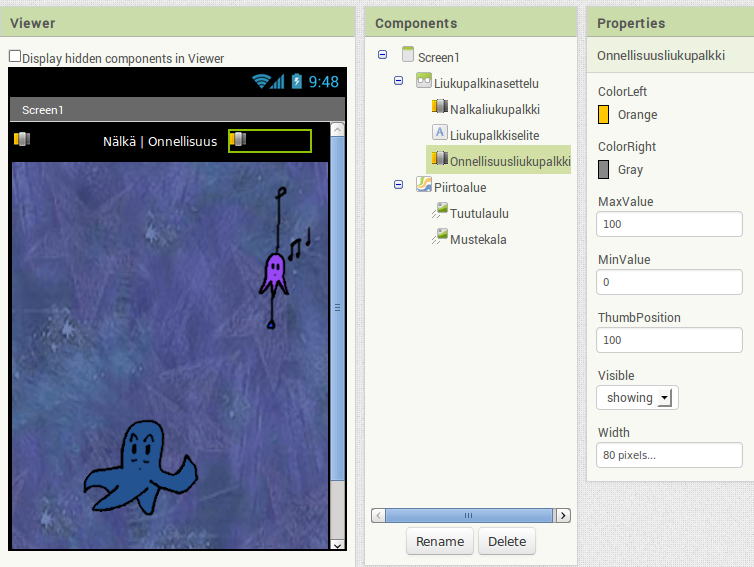Click the Gray color name text
Viewport: 754px width, 567px height.
point(630,170)
